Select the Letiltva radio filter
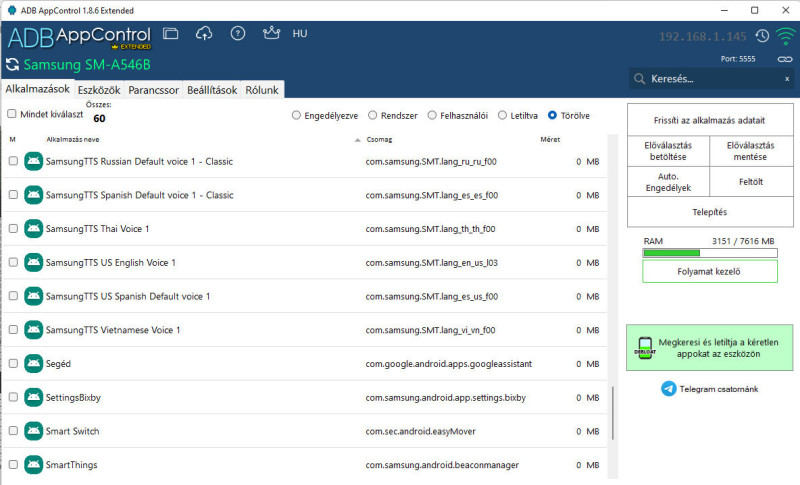Viewport: 800px width, 485px height. pyautogui.click(x=502, y=115)
